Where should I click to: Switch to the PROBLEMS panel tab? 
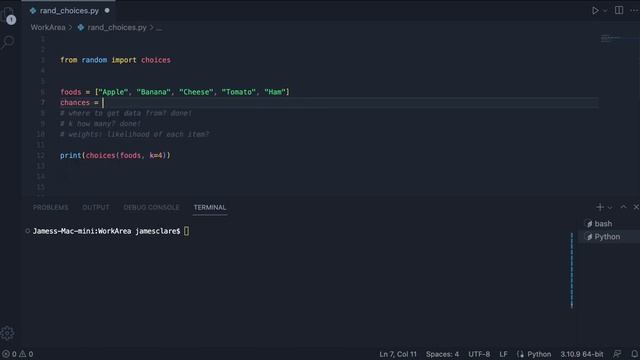tap(51, 207)
